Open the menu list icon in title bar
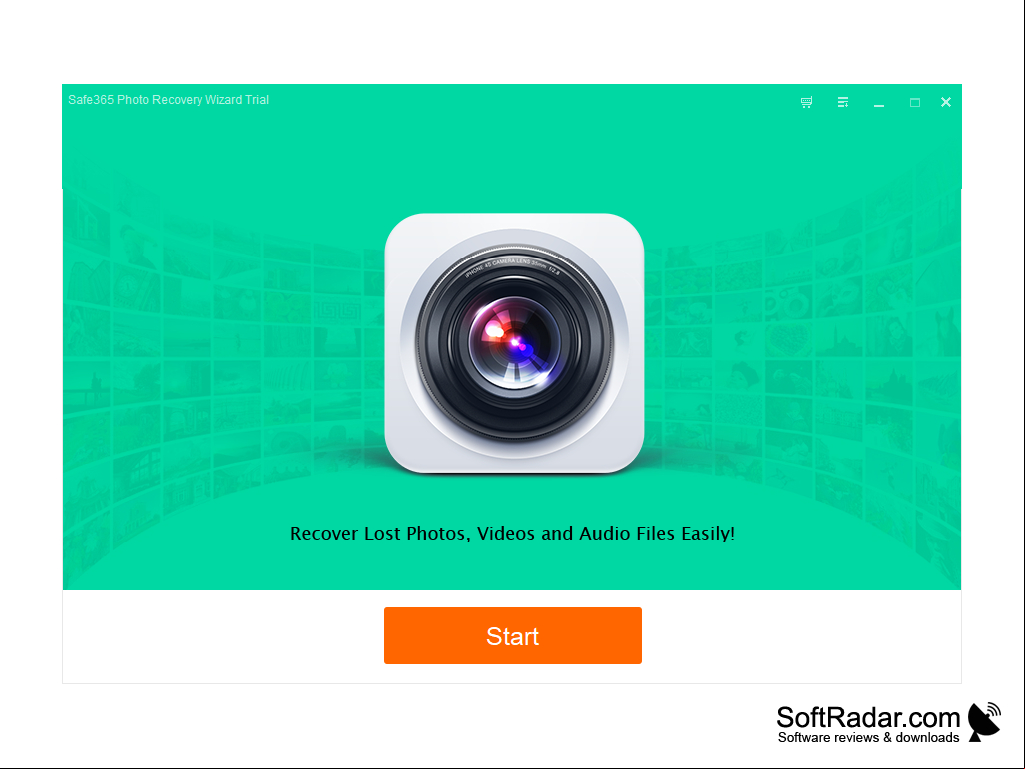This screenshot has width=1025, height=769. (843, 102)
